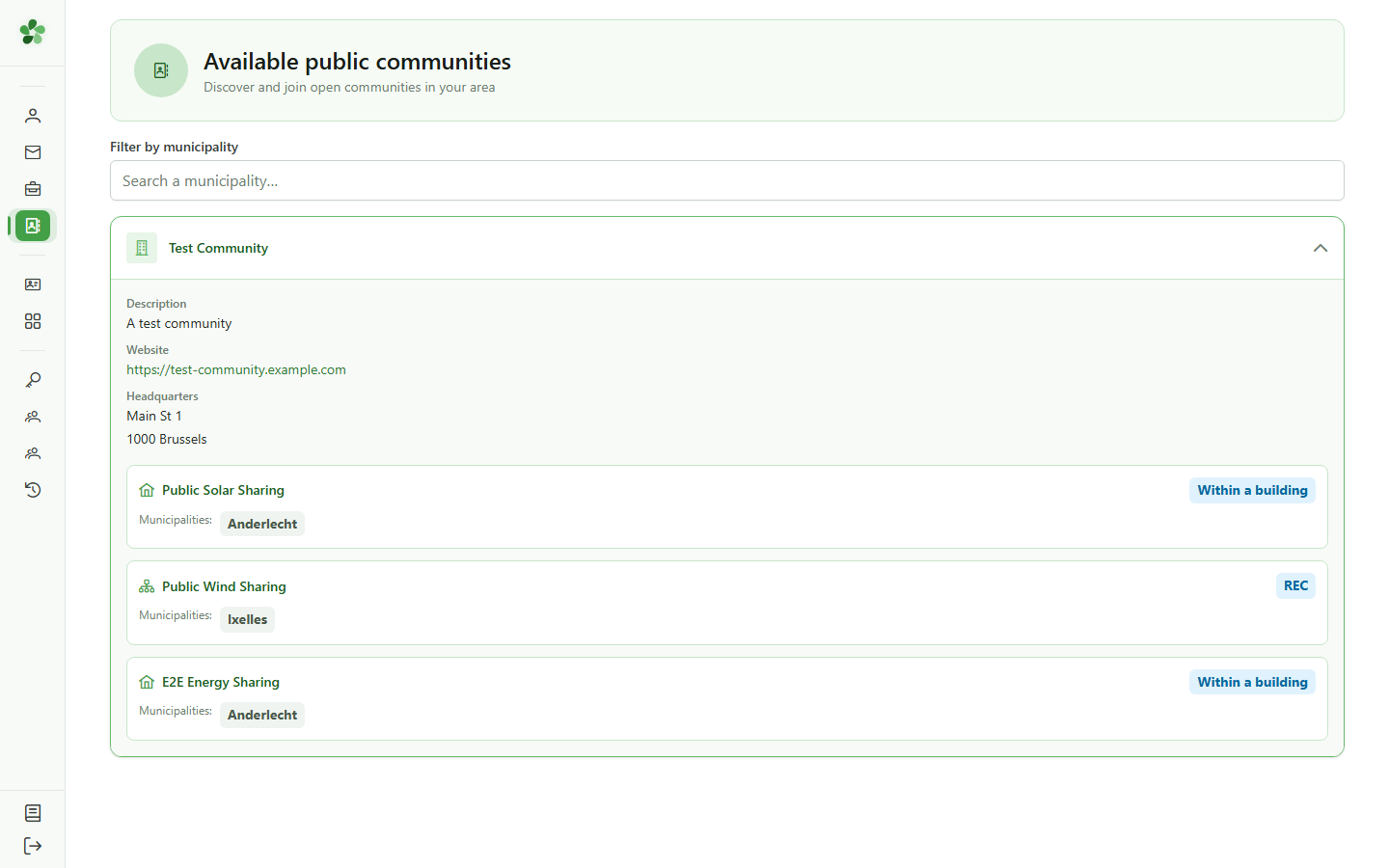Click the circular header communities icon

(x=161, y=70)
